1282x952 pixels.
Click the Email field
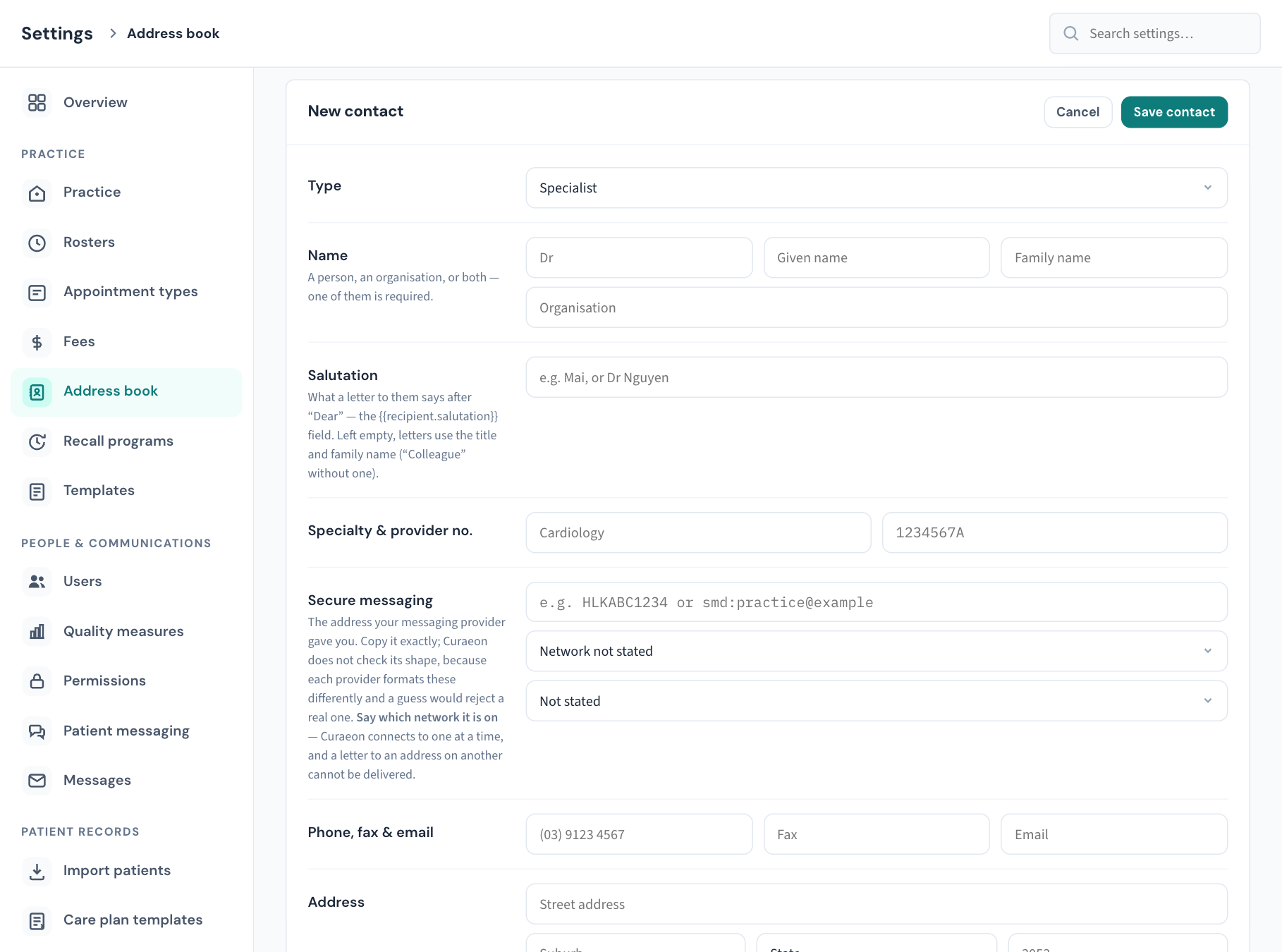[1114, 834]
